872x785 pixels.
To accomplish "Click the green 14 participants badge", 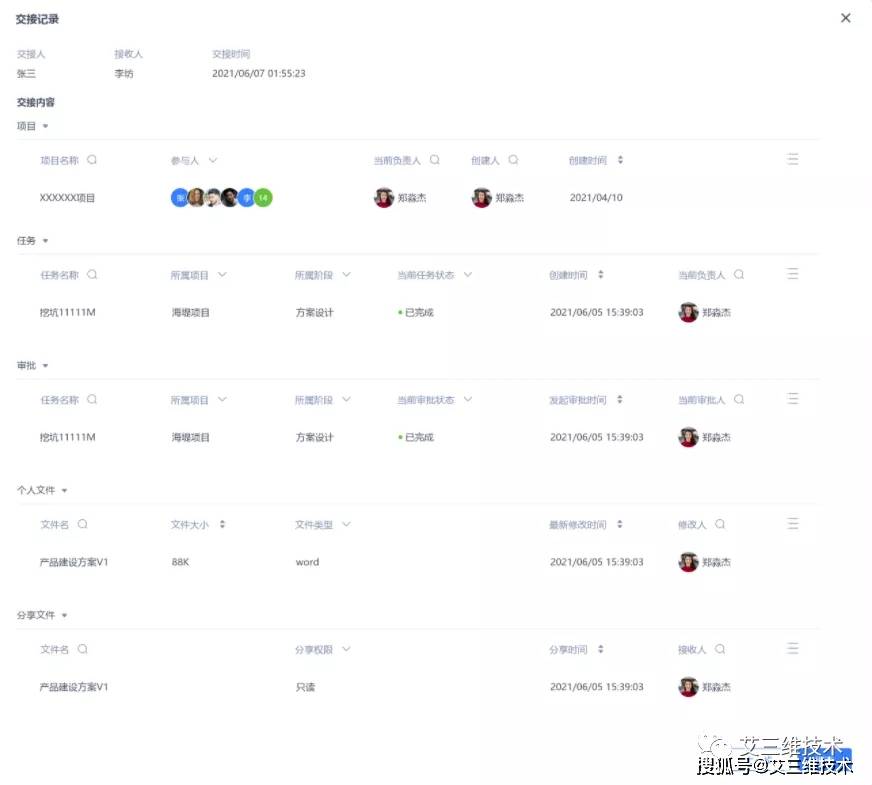I will click(x=263, y=198).
